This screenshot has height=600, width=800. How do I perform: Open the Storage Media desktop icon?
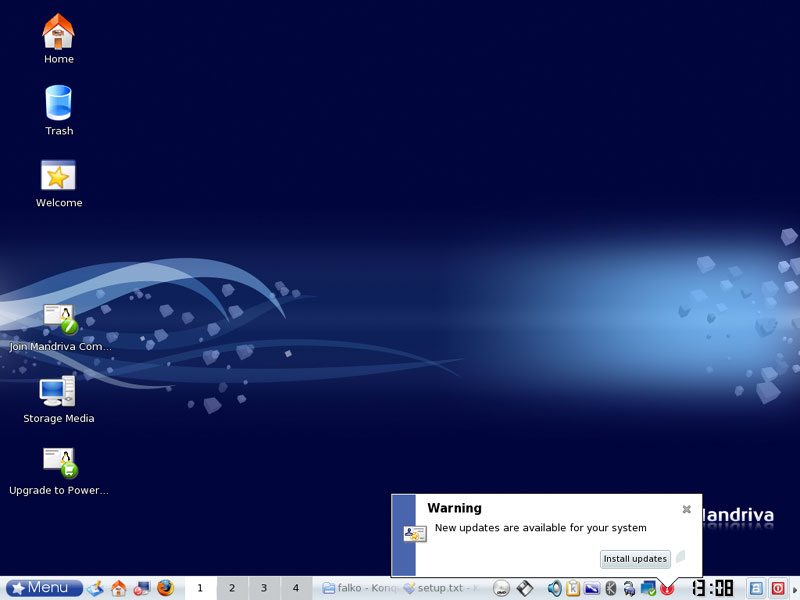[58, 399]
